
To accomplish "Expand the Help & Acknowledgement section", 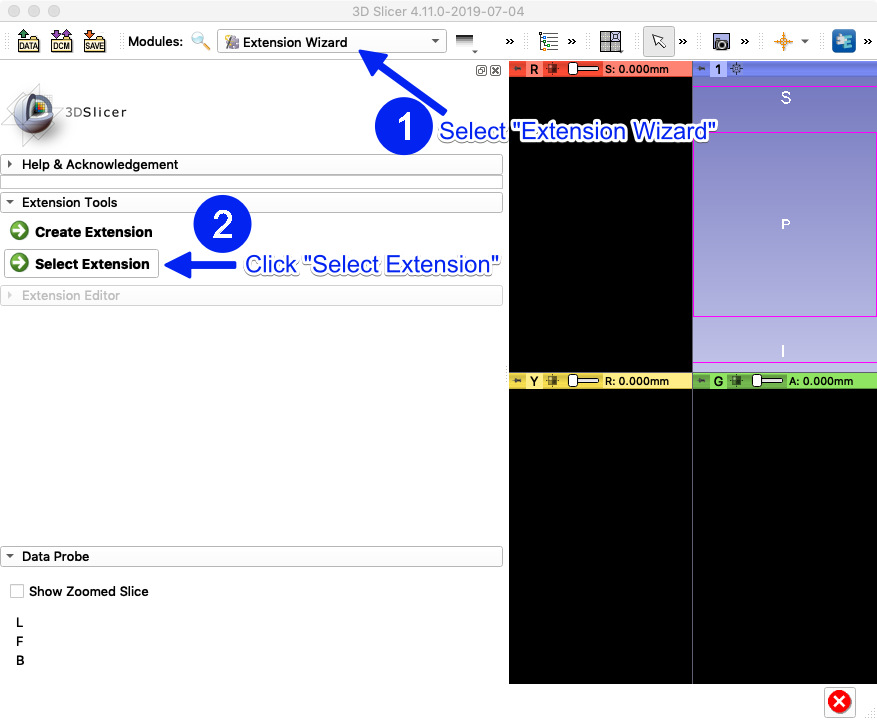I will point(252,164).
